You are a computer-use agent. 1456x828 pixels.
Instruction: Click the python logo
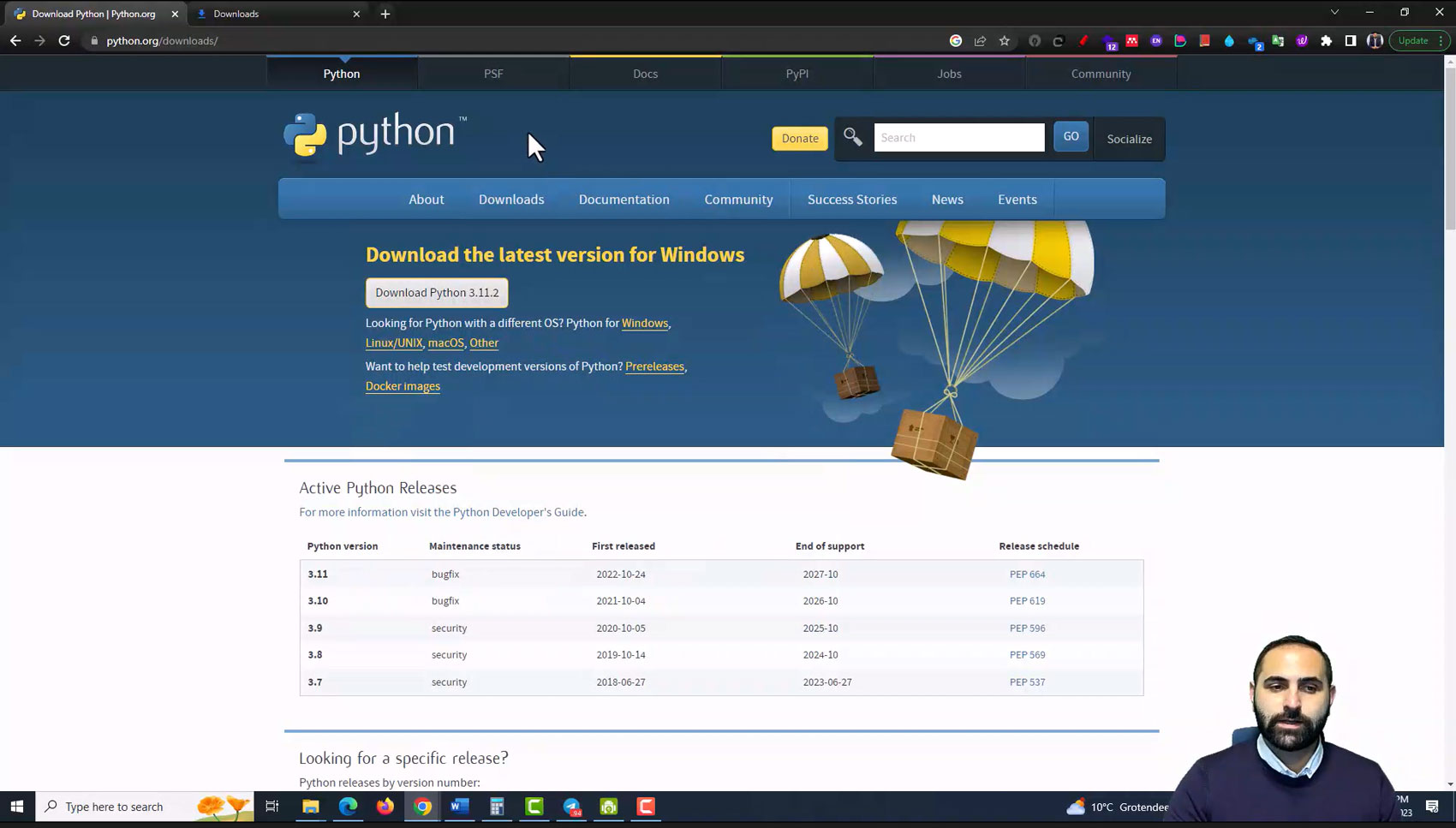[x=375, y=135]
